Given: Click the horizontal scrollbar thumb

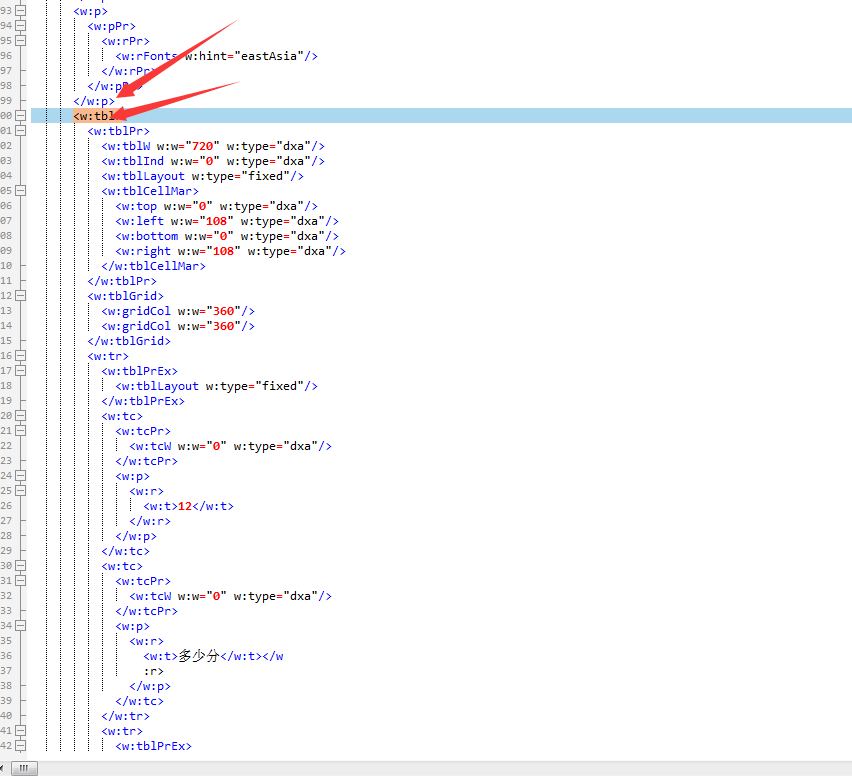Looking at the screenshot, I should [x=23, y=768].
